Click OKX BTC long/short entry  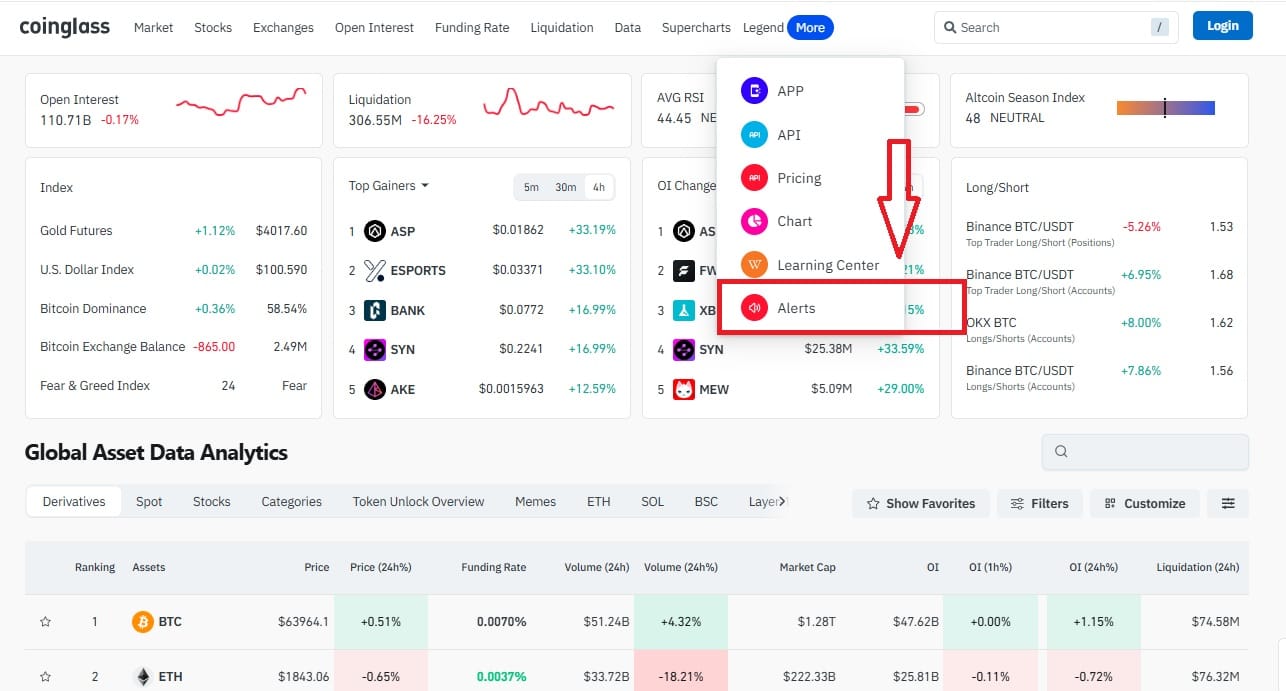click(x=1099, y=329)
